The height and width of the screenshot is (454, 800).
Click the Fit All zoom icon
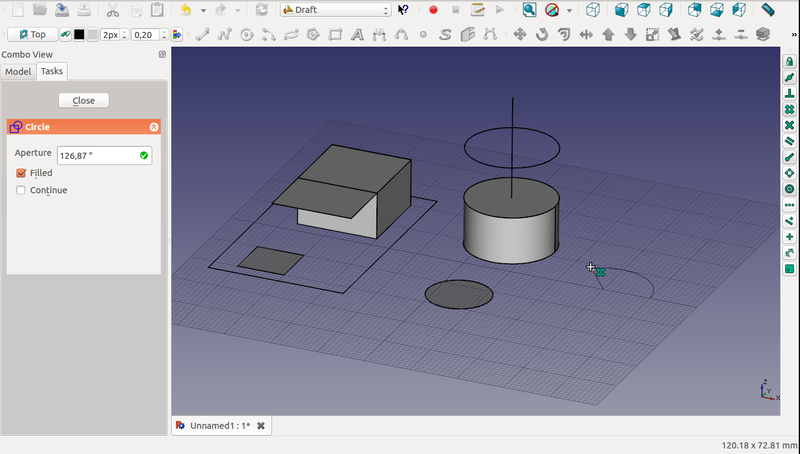click(528, 10)
